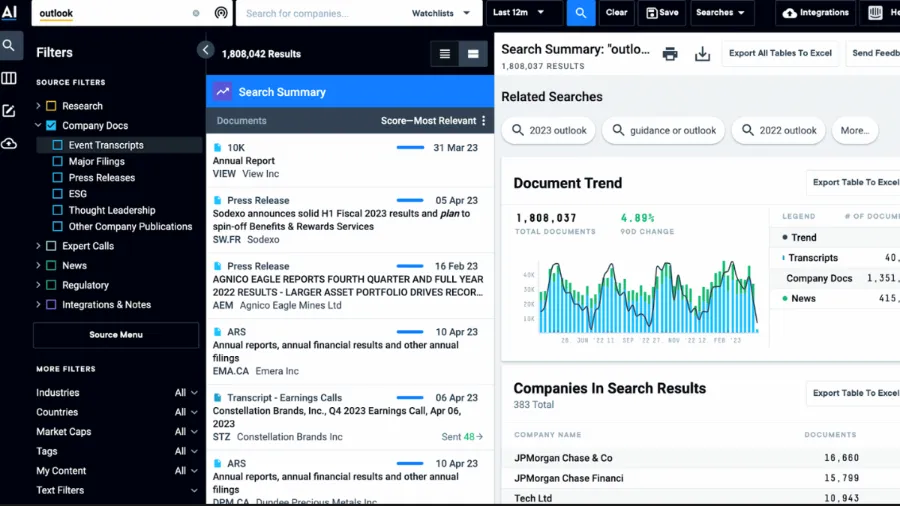Click the Integrations cloud icon

[x=790, y=13]
